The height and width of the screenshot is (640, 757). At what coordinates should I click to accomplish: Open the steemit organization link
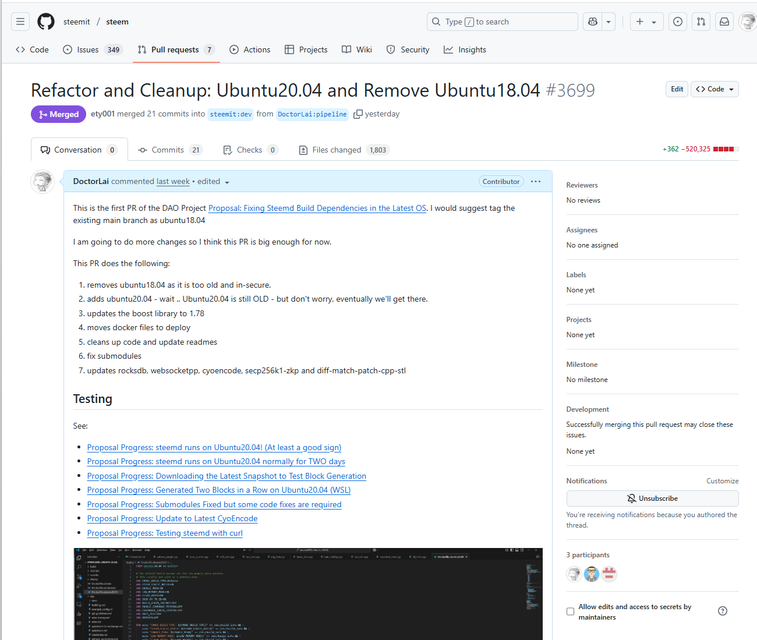point(76,22)
